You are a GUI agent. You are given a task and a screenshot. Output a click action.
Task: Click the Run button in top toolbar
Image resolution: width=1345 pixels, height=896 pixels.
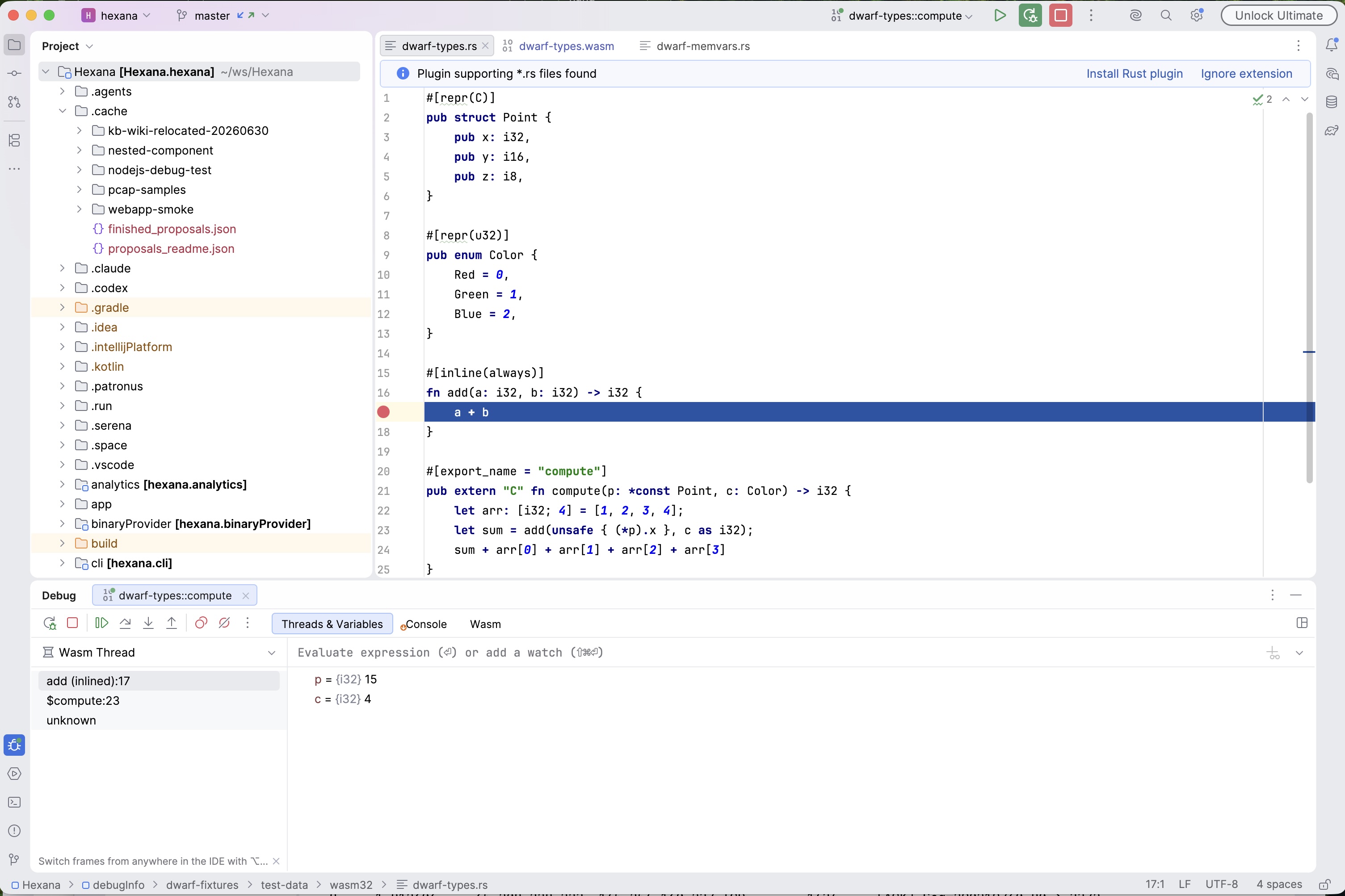1000,16
